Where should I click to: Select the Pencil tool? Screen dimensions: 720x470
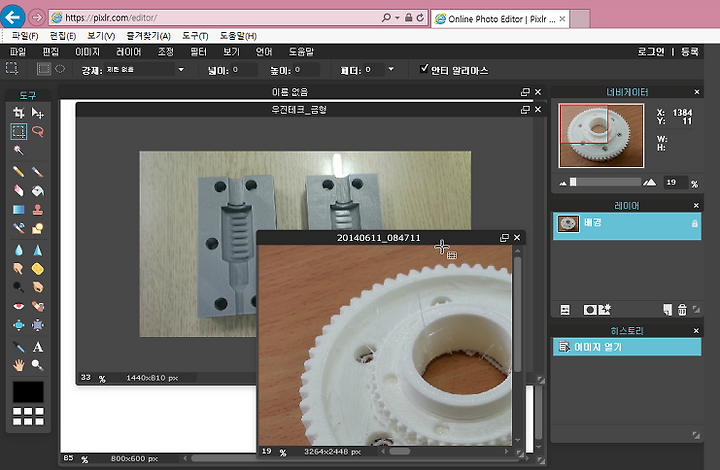tap(18, 172)
